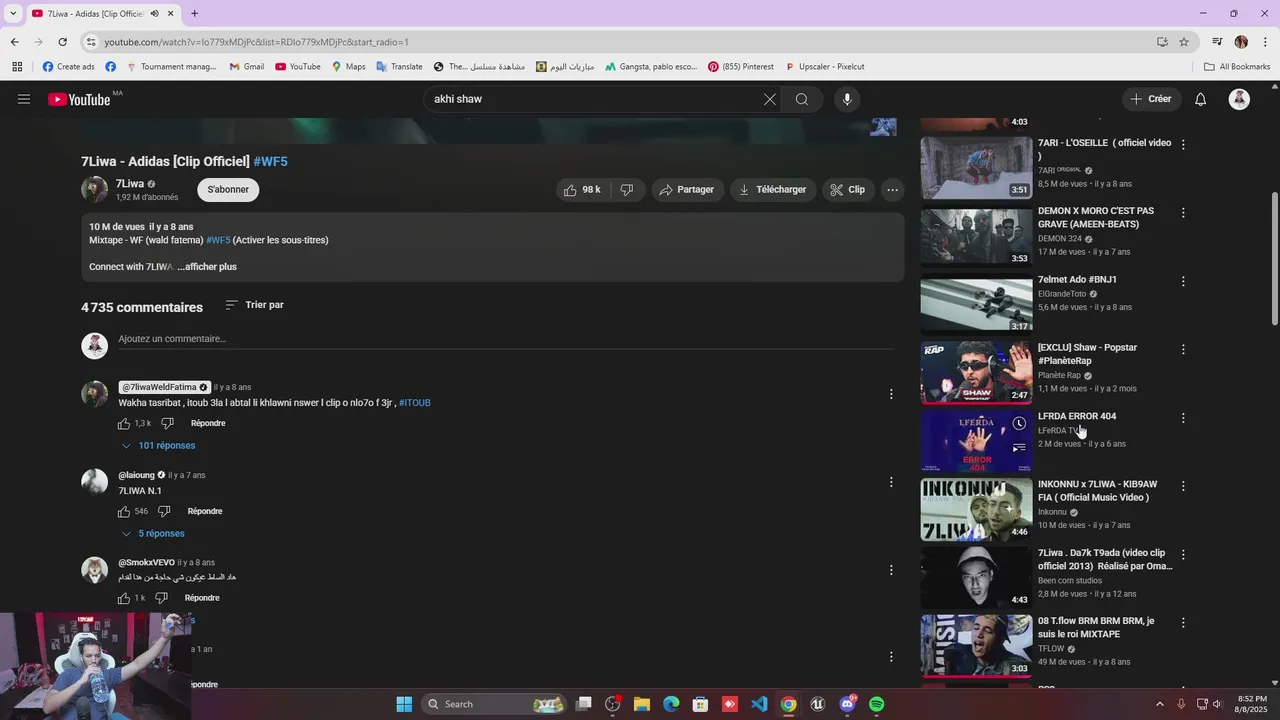Click the add comment field
The height and width of the screenshot is (720, 1280).
pos(506,340)
